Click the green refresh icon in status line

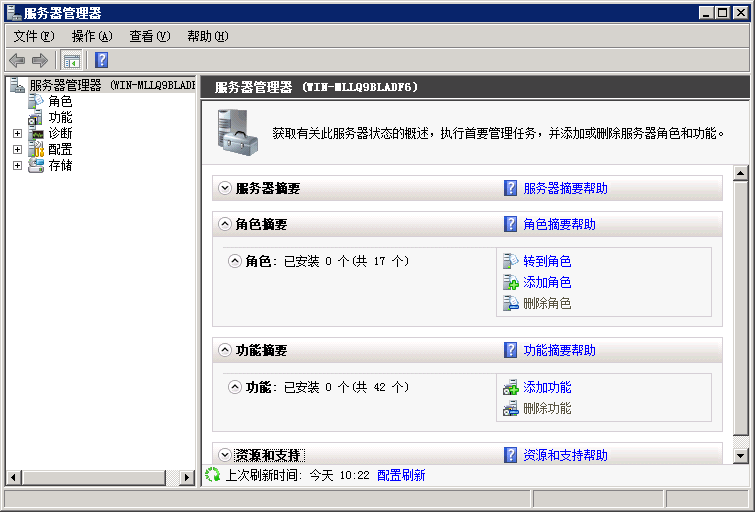pyautogui.click(x=212, y=475)
